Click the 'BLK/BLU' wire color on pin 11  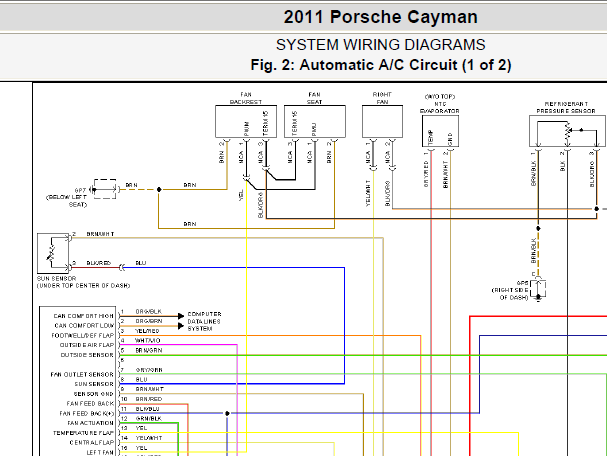[x=147, y=409]
